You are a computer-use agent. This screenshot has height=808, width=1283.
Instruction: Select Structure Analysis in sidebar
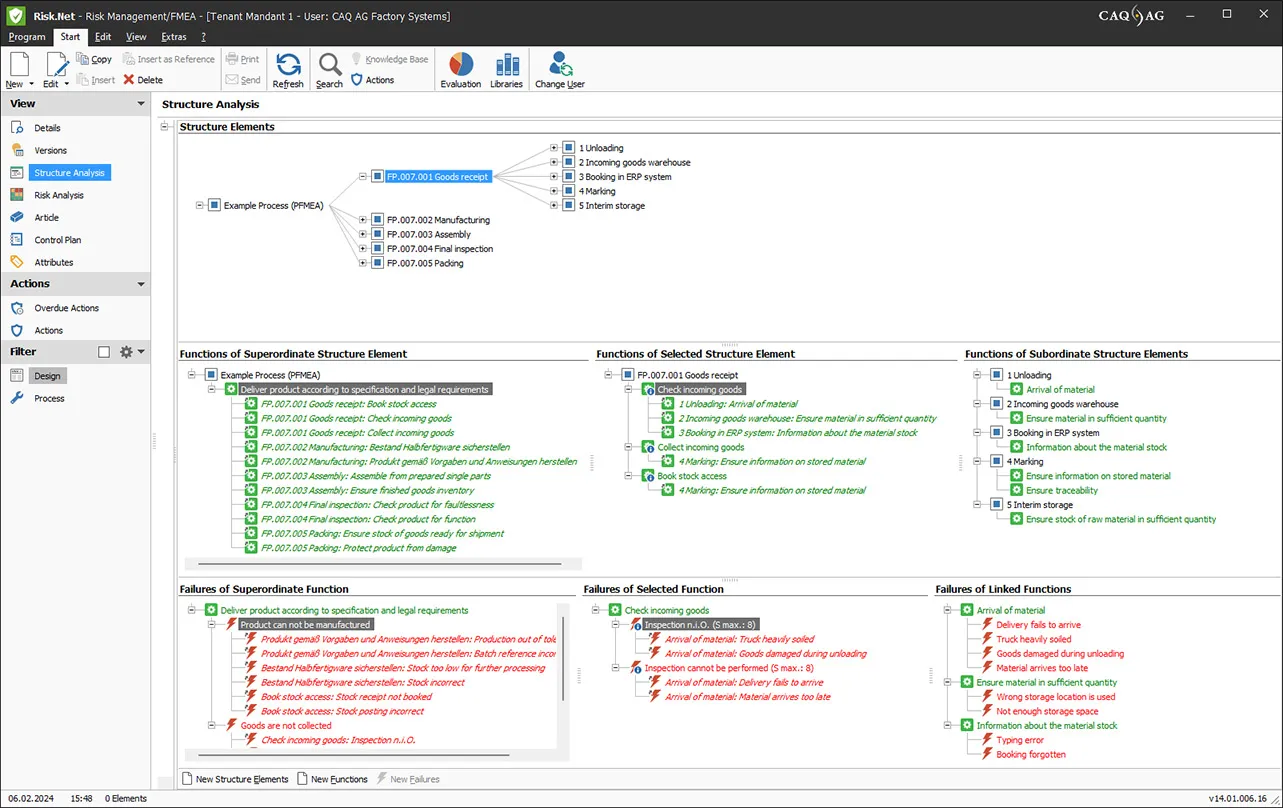click(x=69, y=173)
